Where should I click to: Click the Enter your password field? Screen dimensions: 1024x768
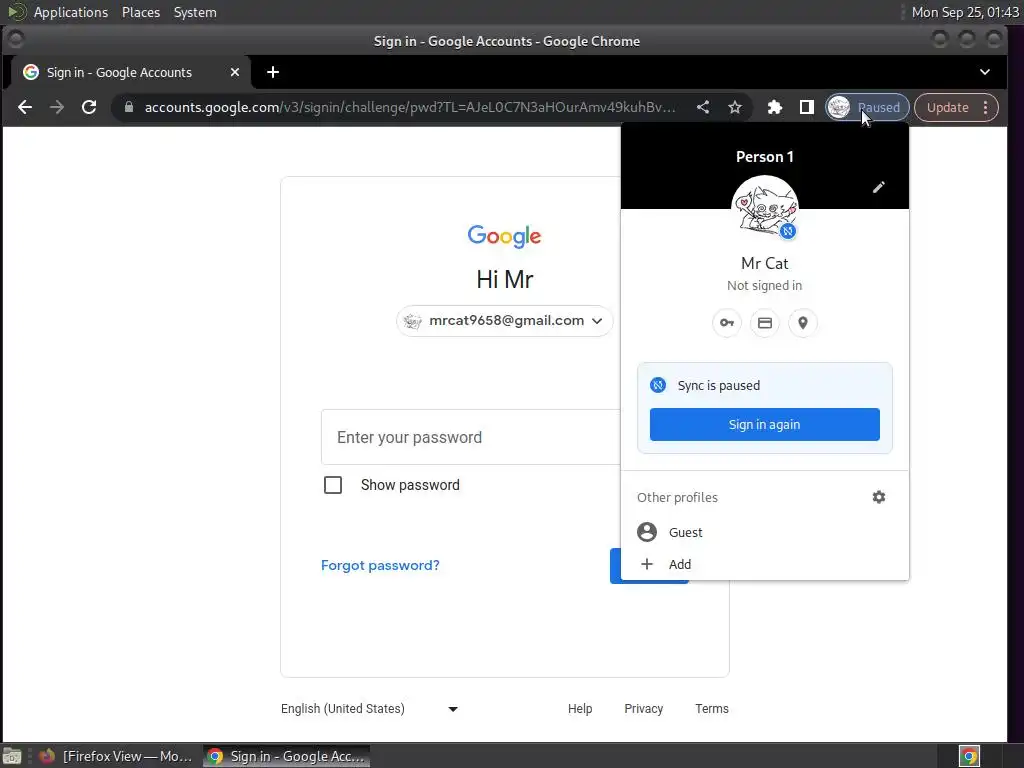pyautogui.click(x=471, y=438)
